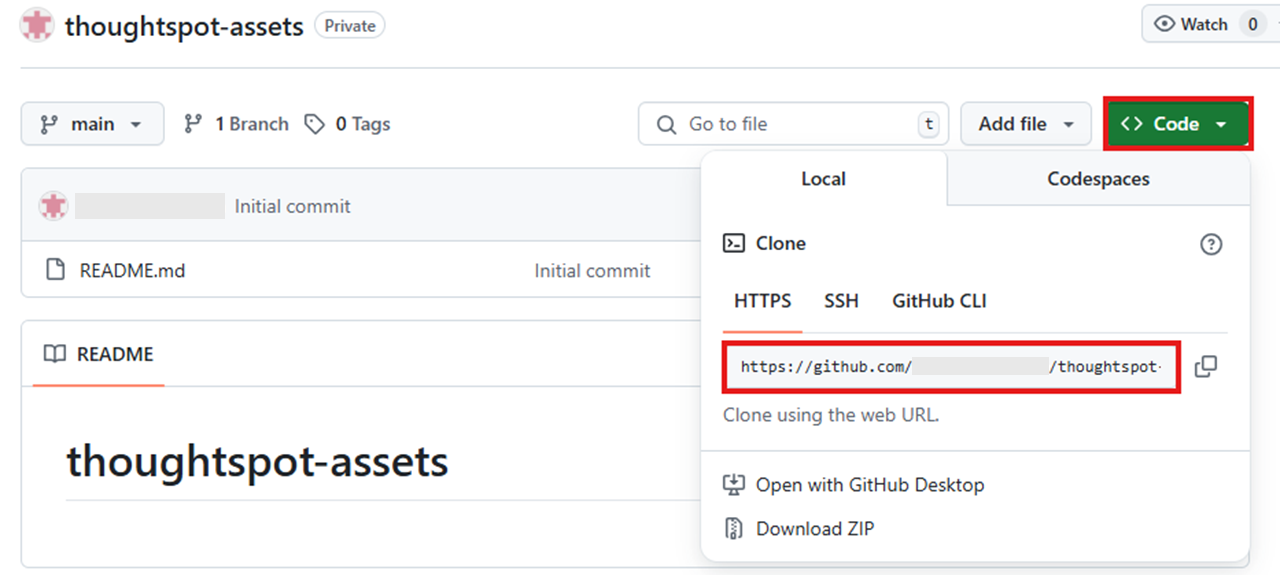
Task: Click the Clone help question mark icon
Action: (x=1211, y=244)
